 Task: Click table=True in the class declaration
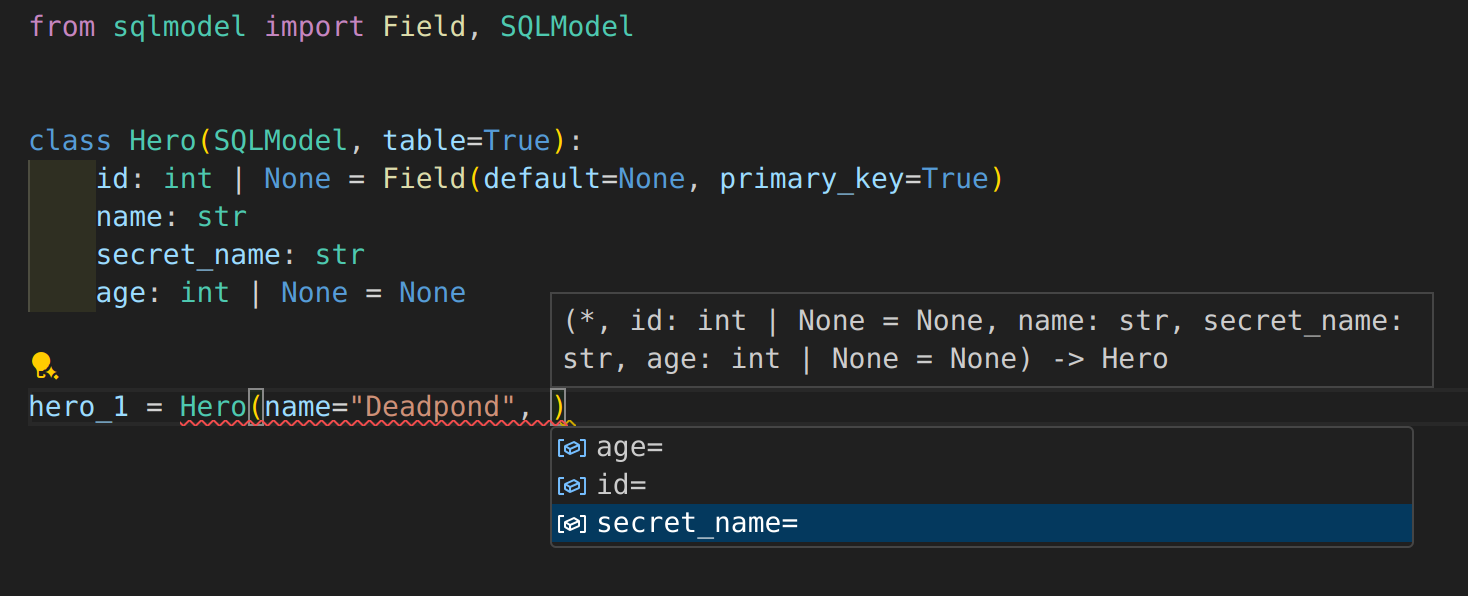point(466,141)
